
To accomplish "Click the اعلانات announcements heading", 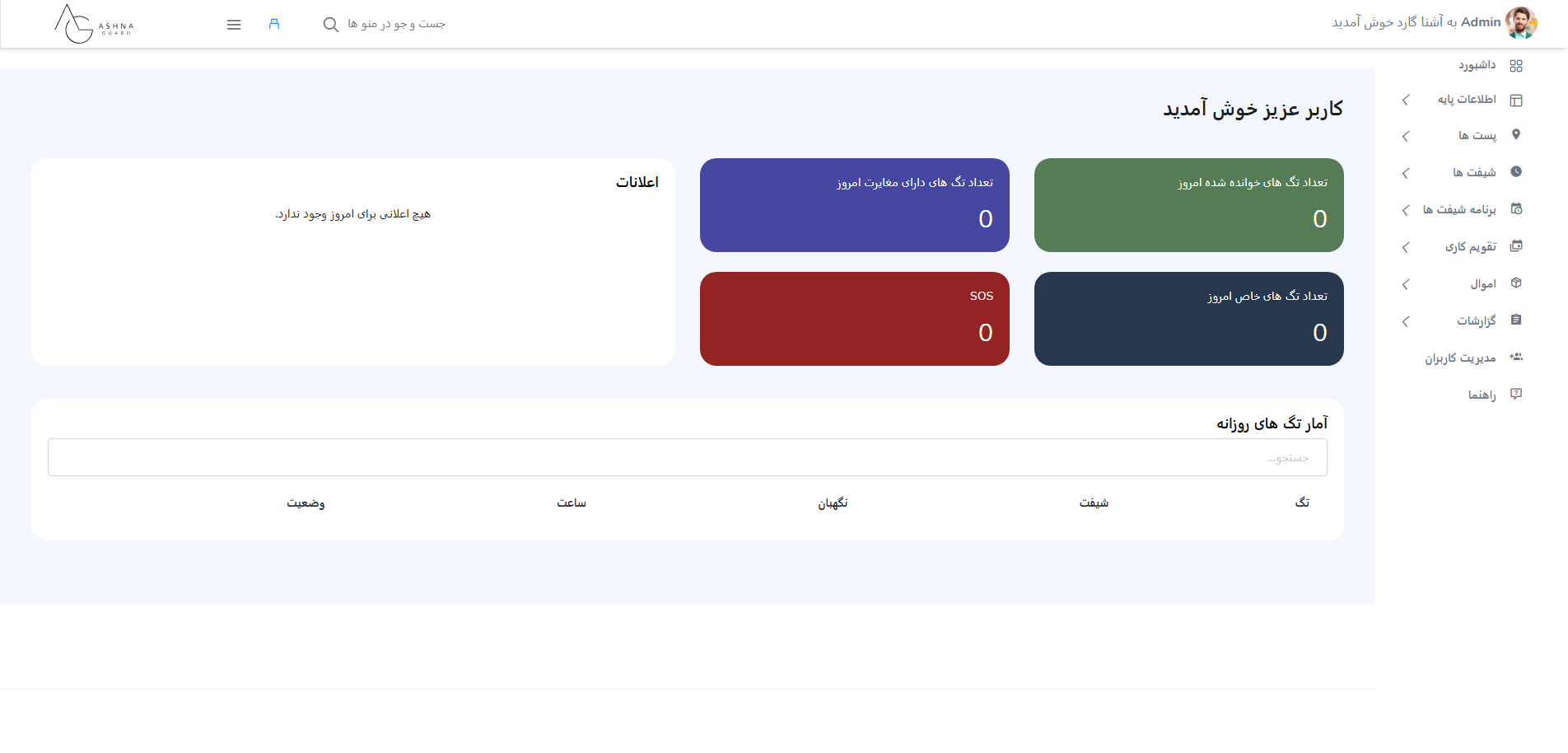I will point(637,182).
